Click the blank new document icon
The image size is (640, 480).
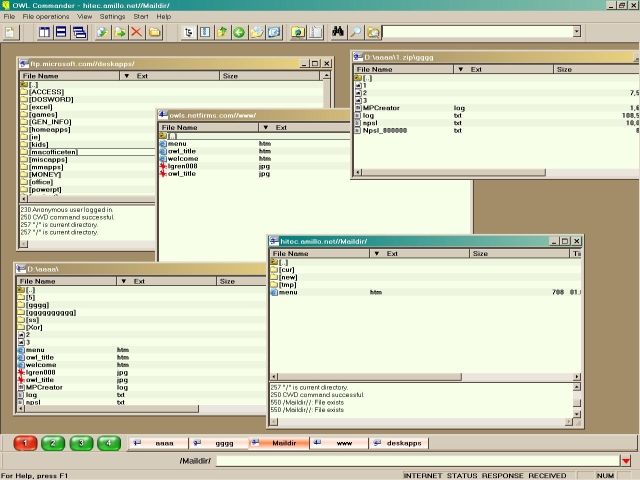tap(11, 32)
